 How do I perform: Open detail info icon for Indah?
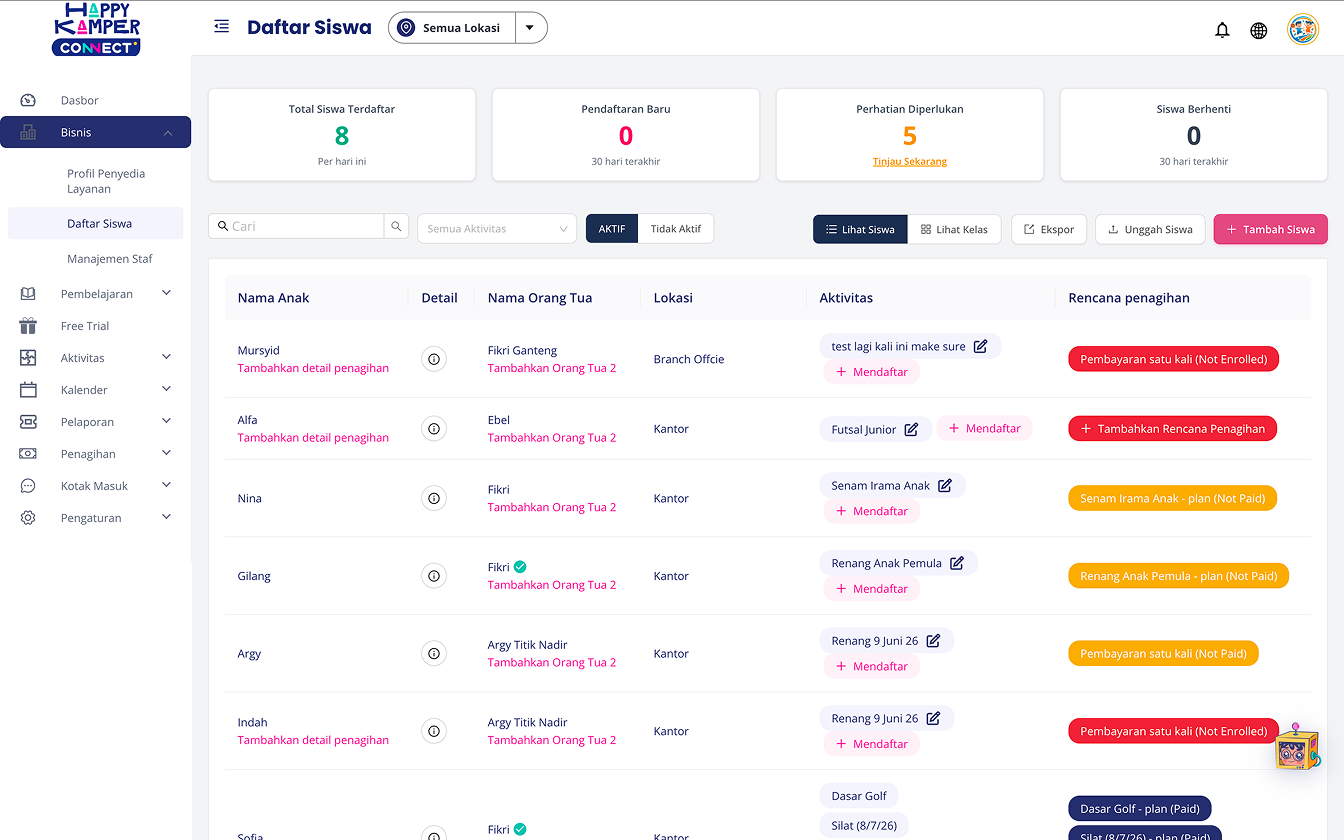coord(434,731)
